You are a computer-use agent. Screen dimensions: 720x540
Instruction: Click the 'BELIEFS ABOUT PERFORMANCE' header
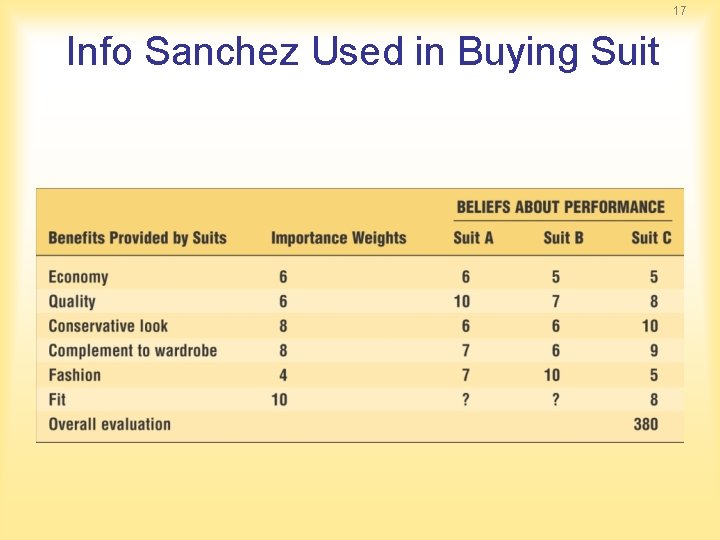tap(561, 207)
